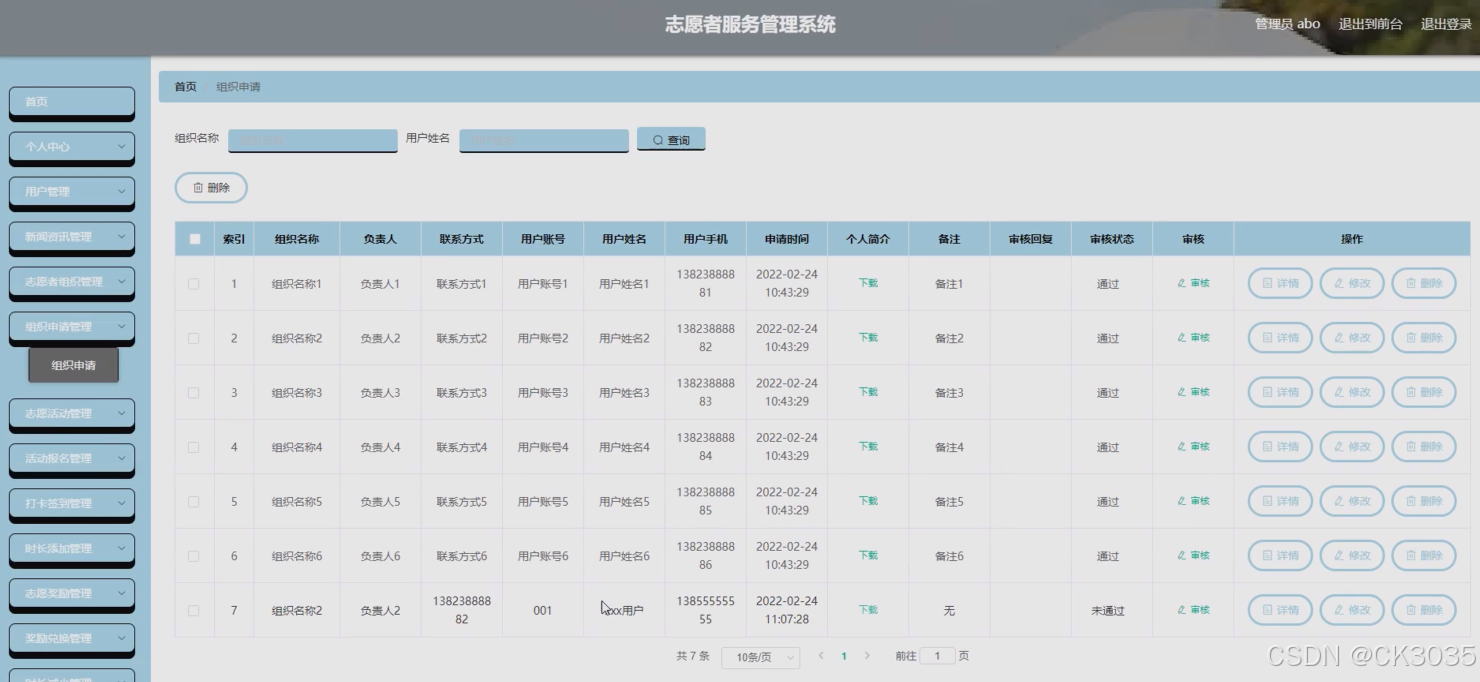Check the box for row 组织名称6
This screenshot has width=1480, height=682.
pyautogui.click(x=194, y=556)
